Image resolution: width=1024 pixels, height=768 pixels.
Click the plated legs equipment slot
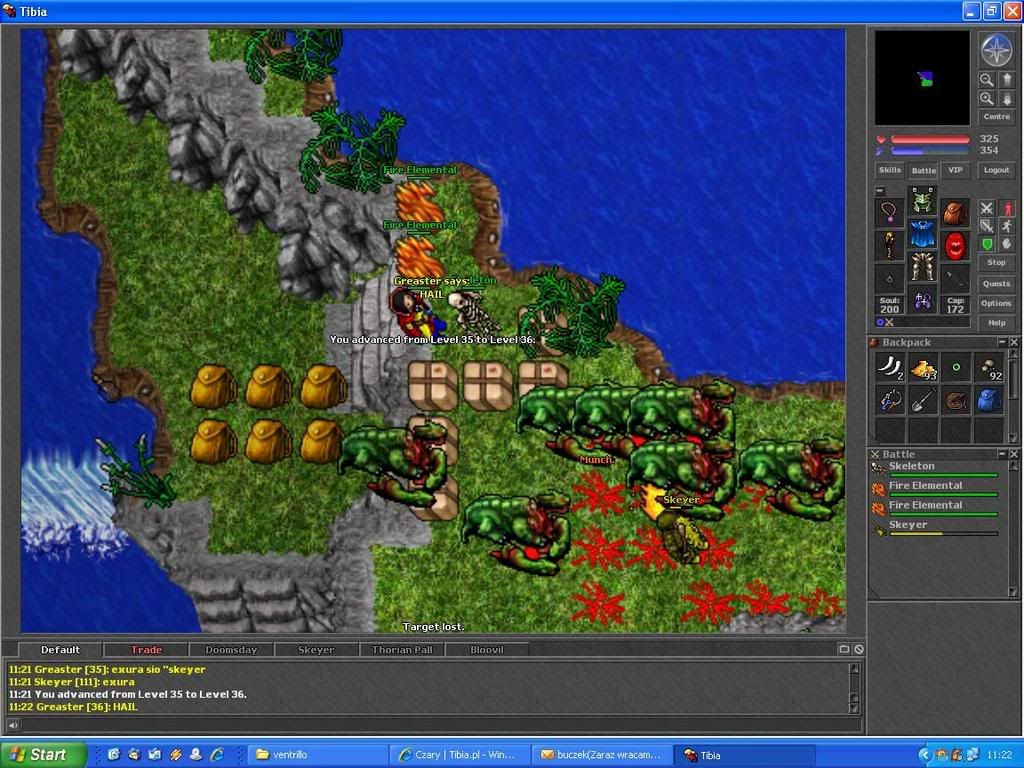tap(922, 267)
